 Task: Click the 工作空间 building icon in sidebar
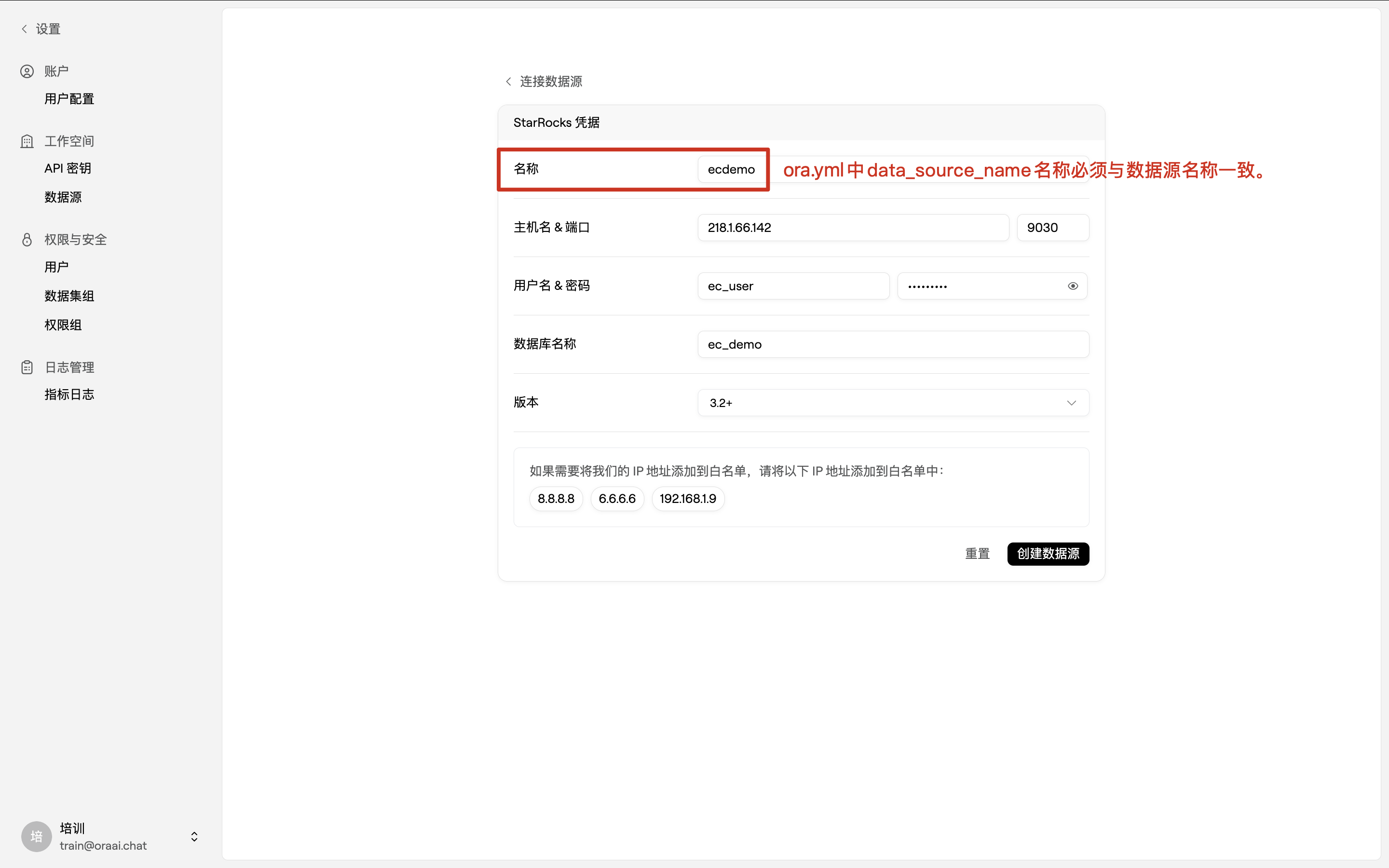click(x=27, y=141)
